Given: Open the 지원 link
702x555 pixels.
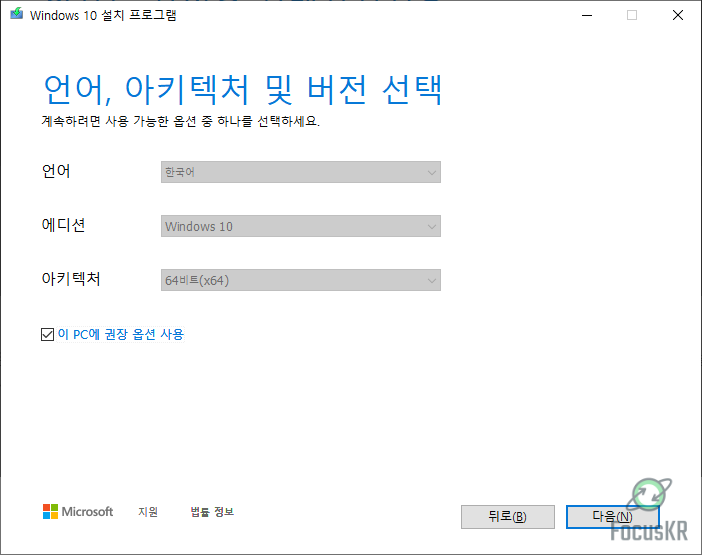Looking at the screenshot, I should 148,512.
